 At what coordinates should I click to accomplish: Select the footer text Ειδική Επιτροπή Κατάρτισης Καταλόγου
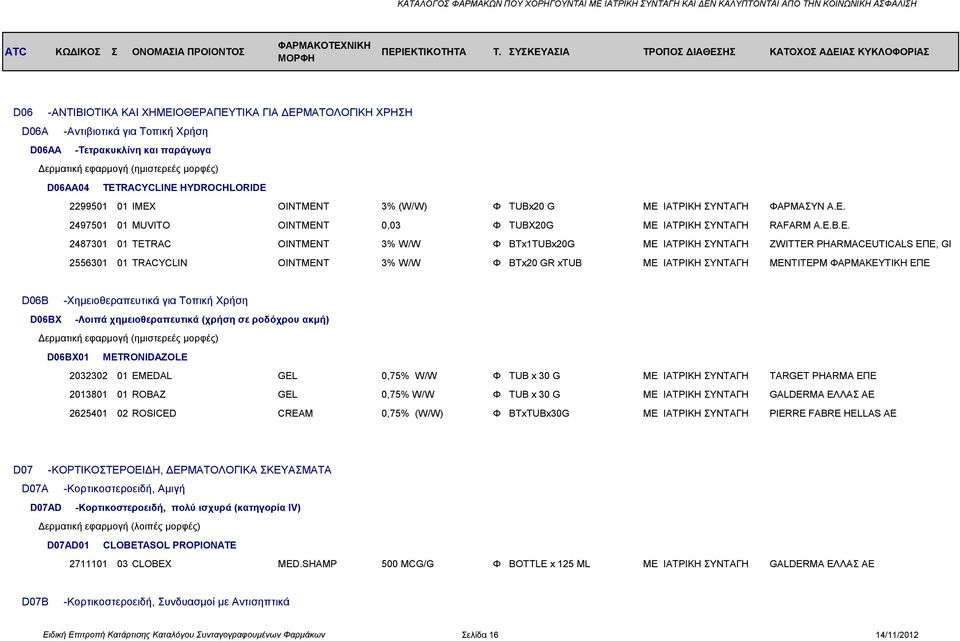pos(184,635)
